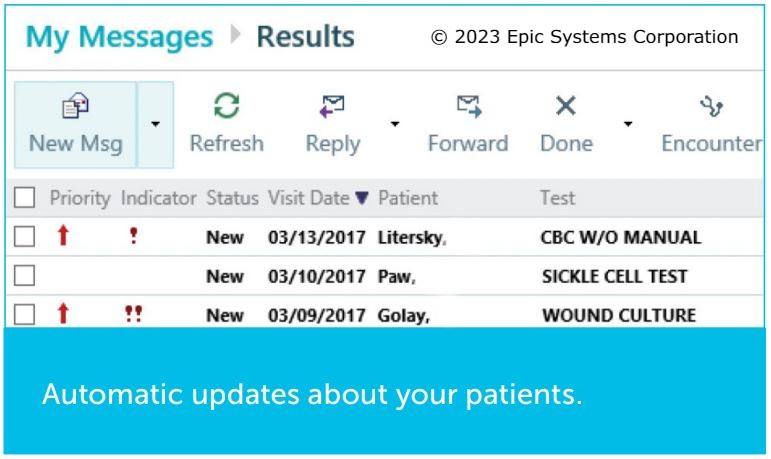
Task: Click the red priority arrow for Litersky
Action: [x=63, y=238]
